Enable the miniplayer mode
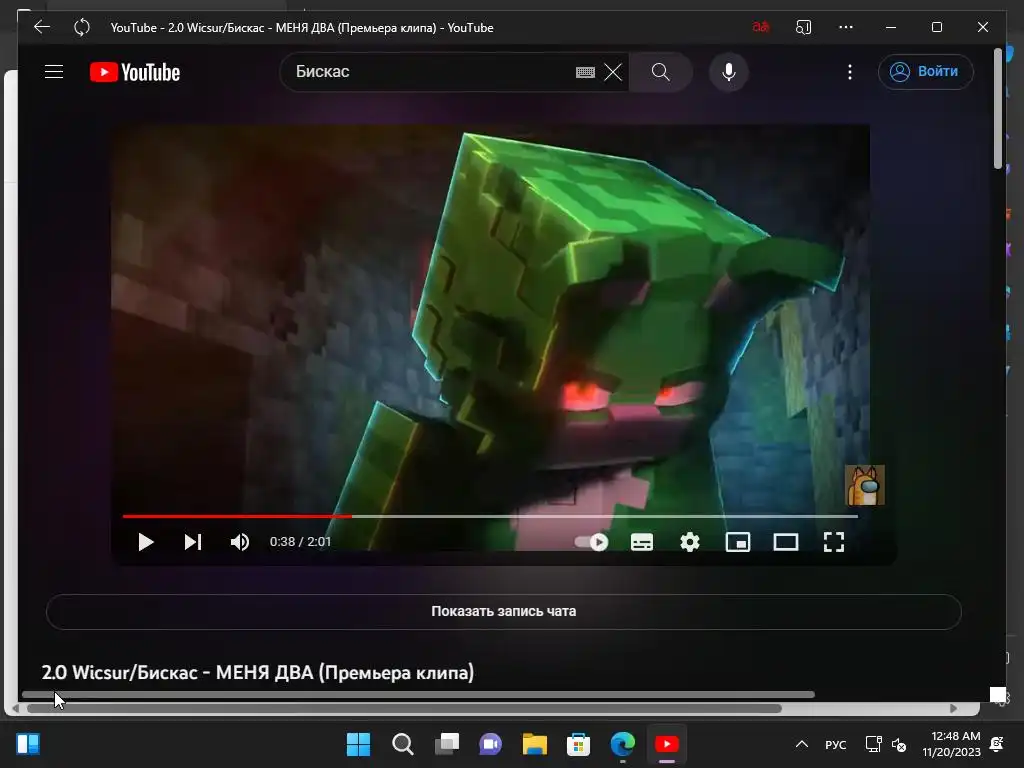Screen dimensions: 1024x768 pyautogui.click(x=738, y=542)
